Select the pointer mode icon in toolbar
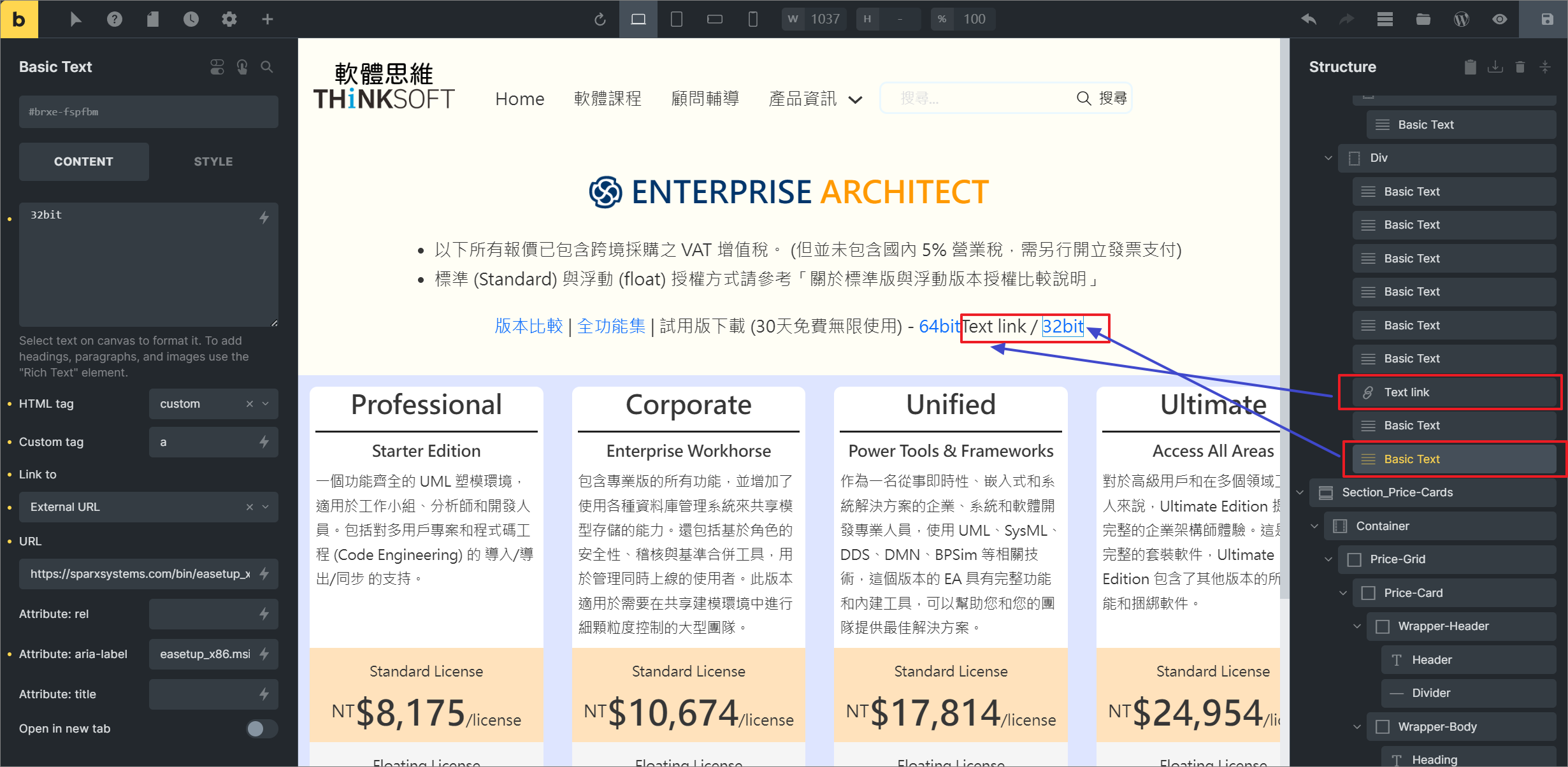The image size is (1568, 767). click(x=76, y=19)
